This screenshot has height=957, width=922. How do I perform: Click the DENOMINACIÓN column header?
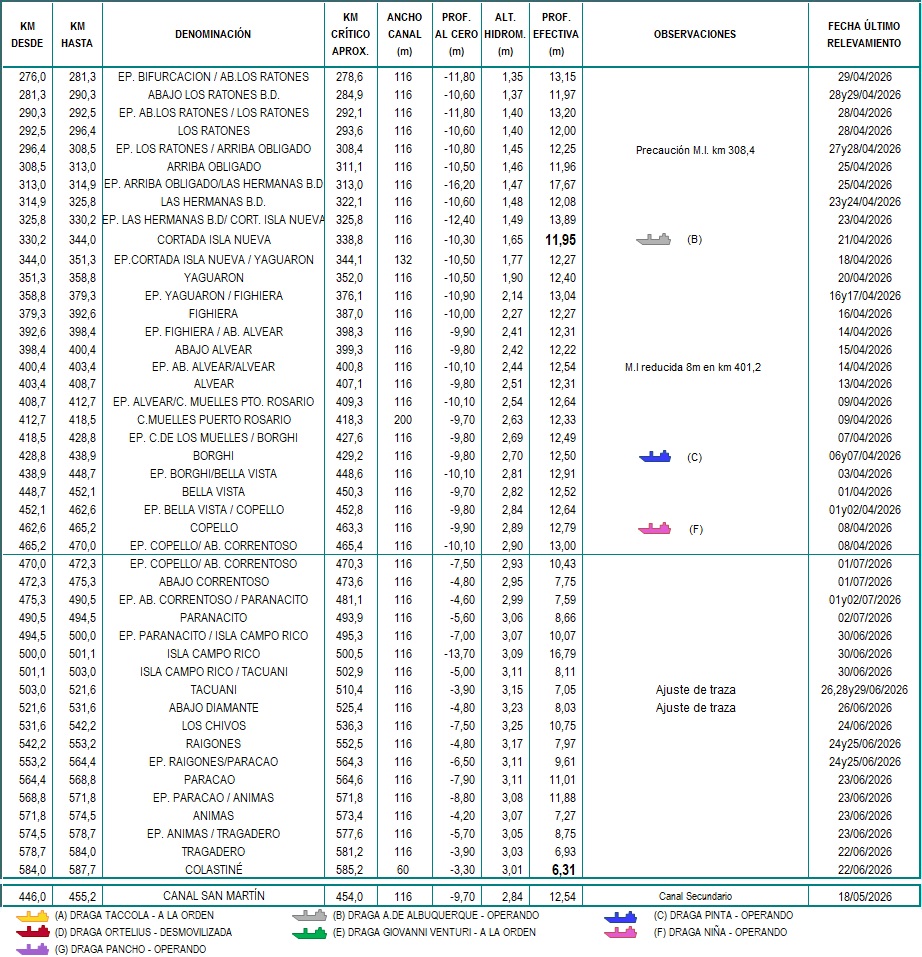(213, 34)
